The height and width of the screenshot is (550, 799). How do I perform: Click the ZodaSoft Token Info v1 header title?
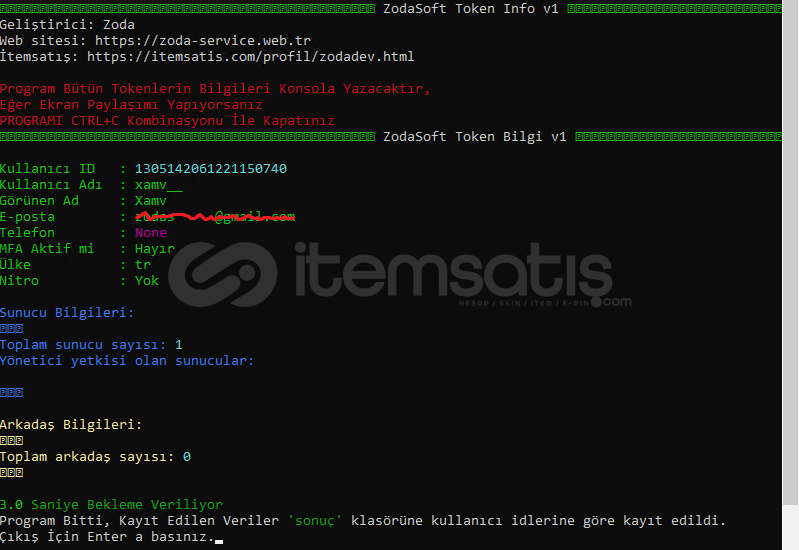click(x=471, y=9)
